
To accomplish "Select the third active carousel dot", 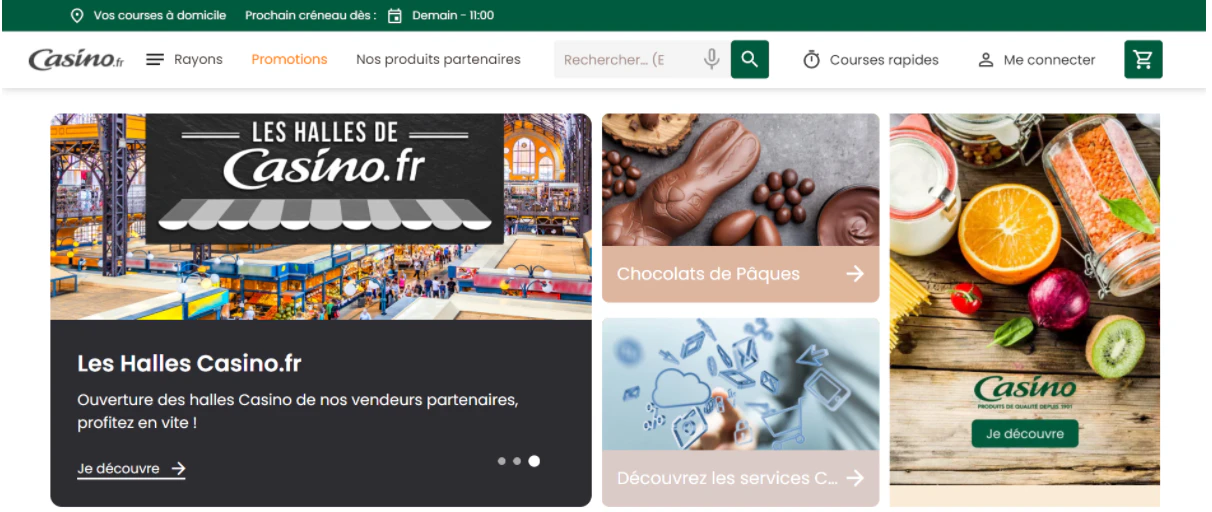I will (x=534, y=461).
